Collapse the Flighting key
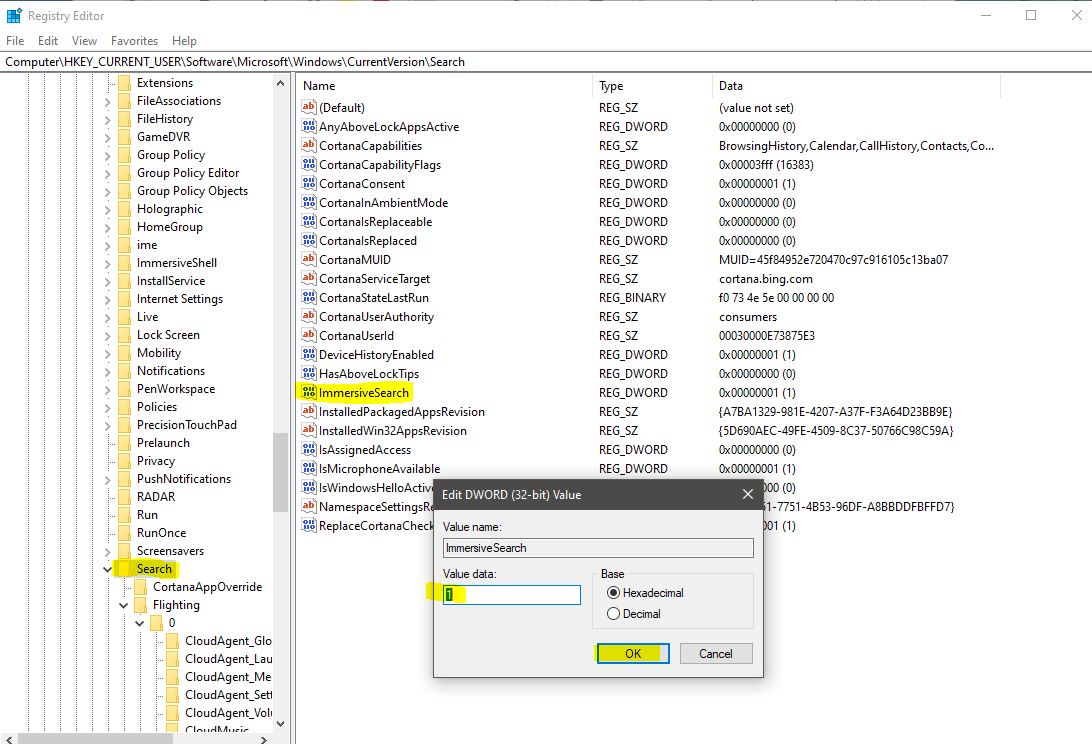The image size is (1092, 744). click(x=122, y=604)
